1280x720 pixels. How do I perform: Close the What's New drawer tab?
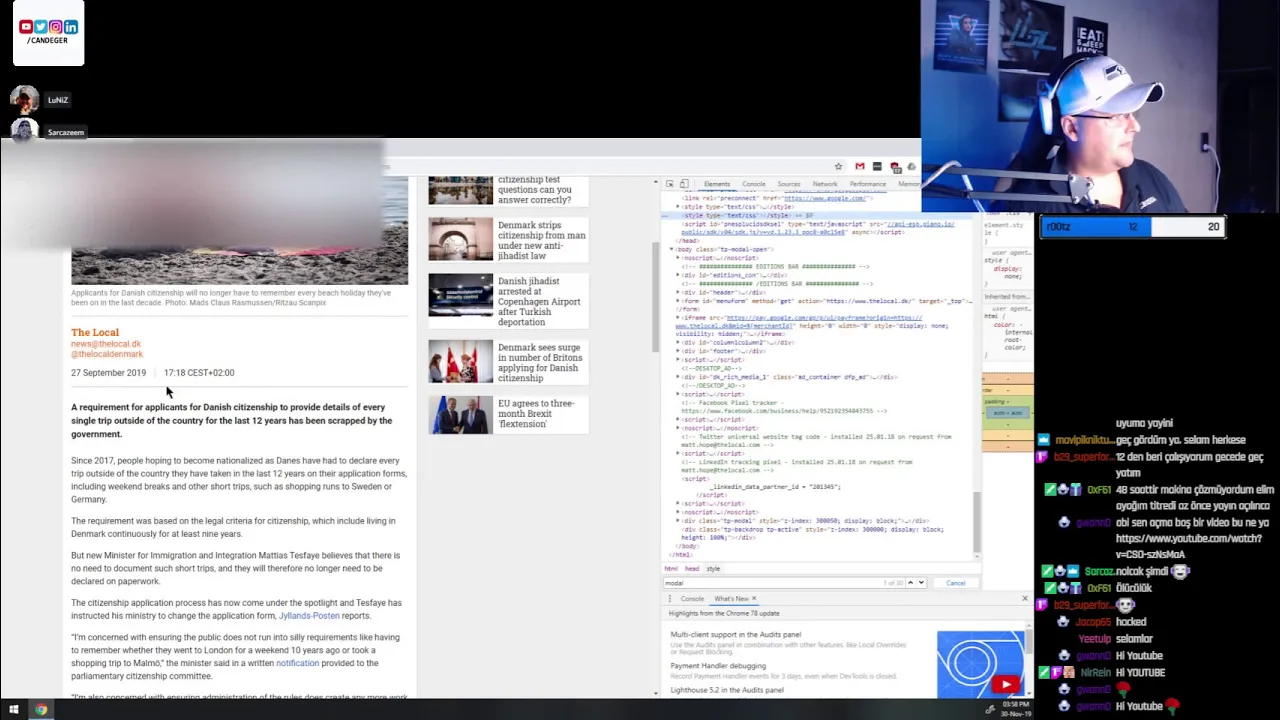754,598
